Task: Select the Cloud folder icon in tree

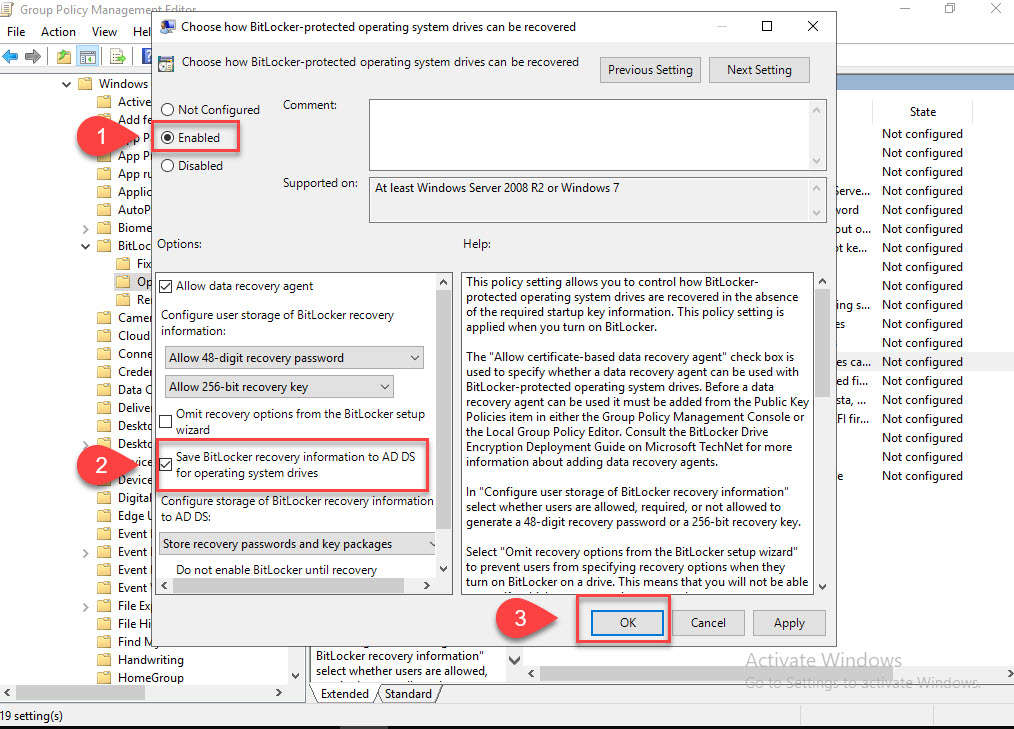Action: tap(104, 336)
